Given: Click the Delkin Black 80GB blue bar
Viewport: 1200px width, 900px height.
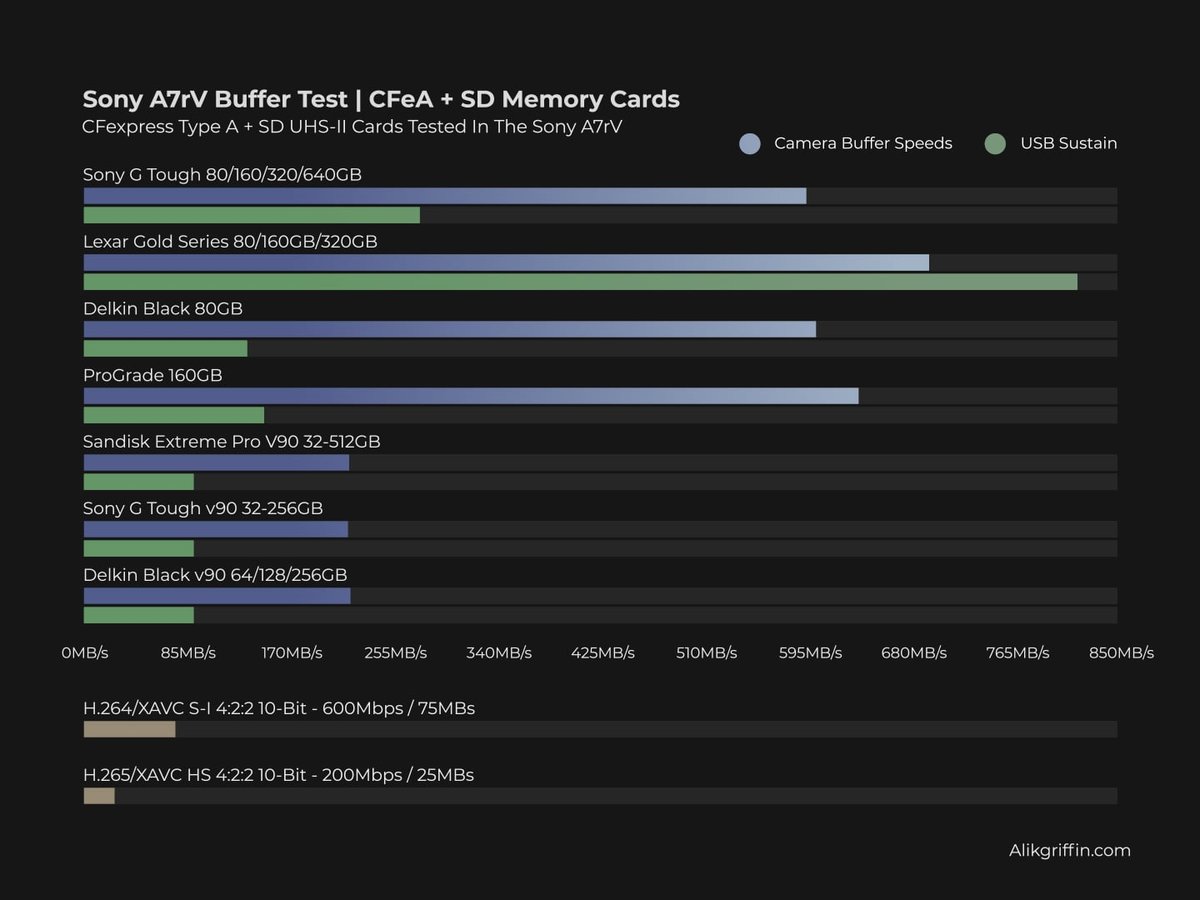Looking at the screenshot, I should tap(450, 328).
